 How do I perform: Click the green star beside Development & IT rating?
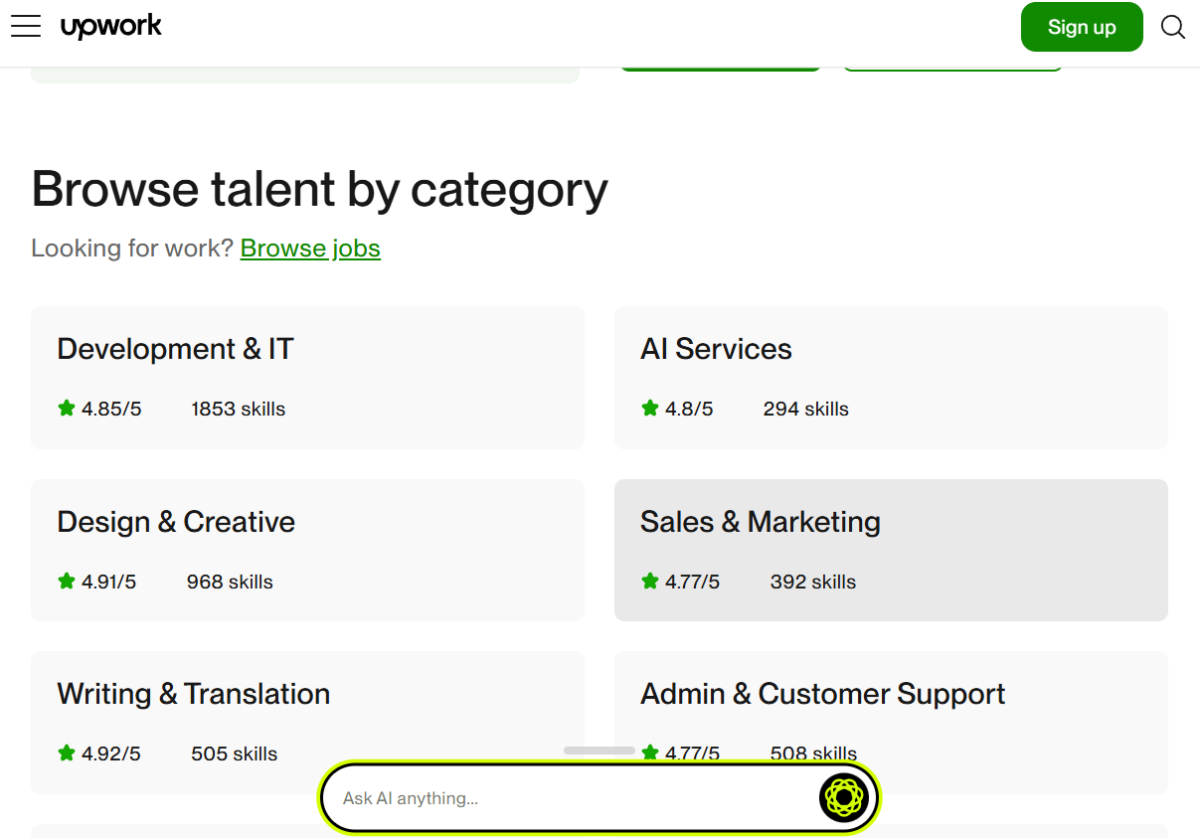(x=66, y=408)
